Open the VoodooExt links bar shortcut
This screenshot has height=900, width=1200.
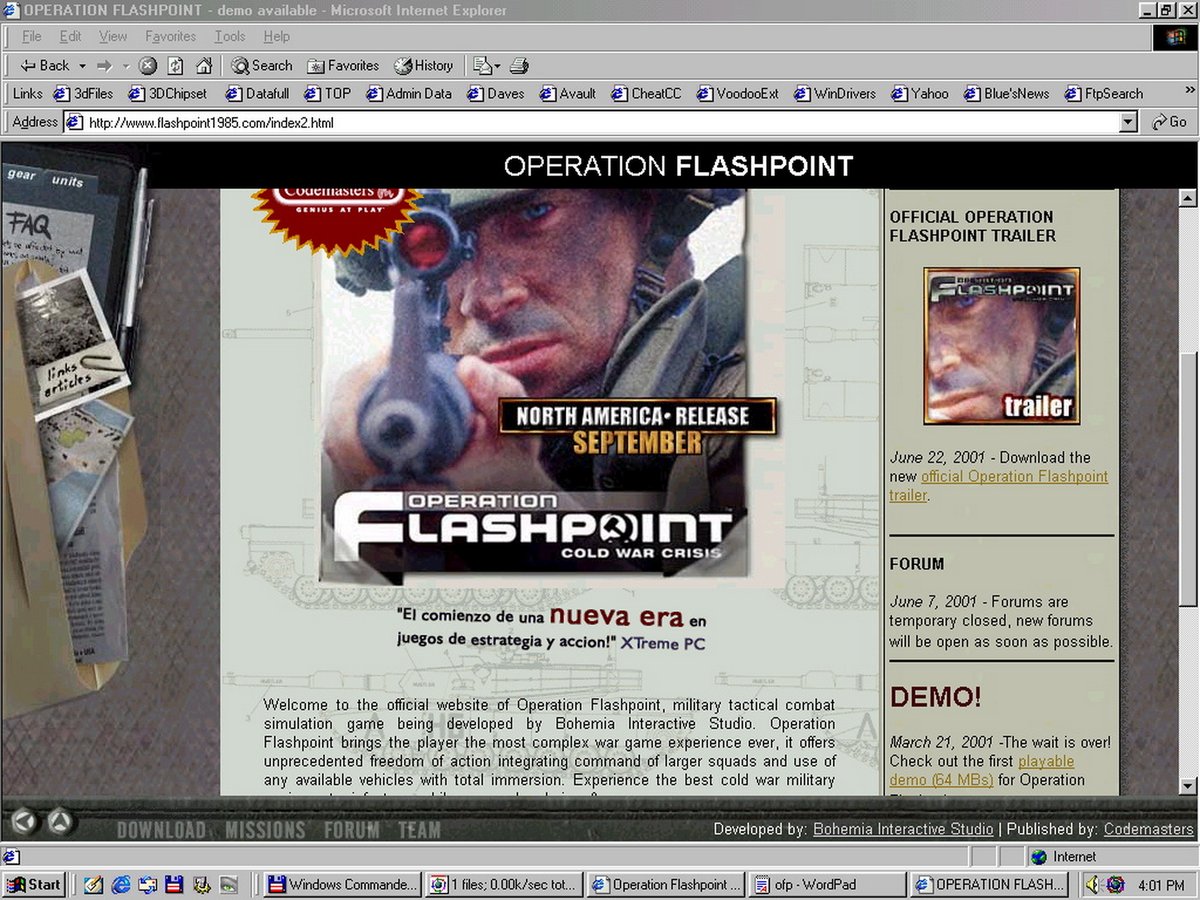pos(738,94)
